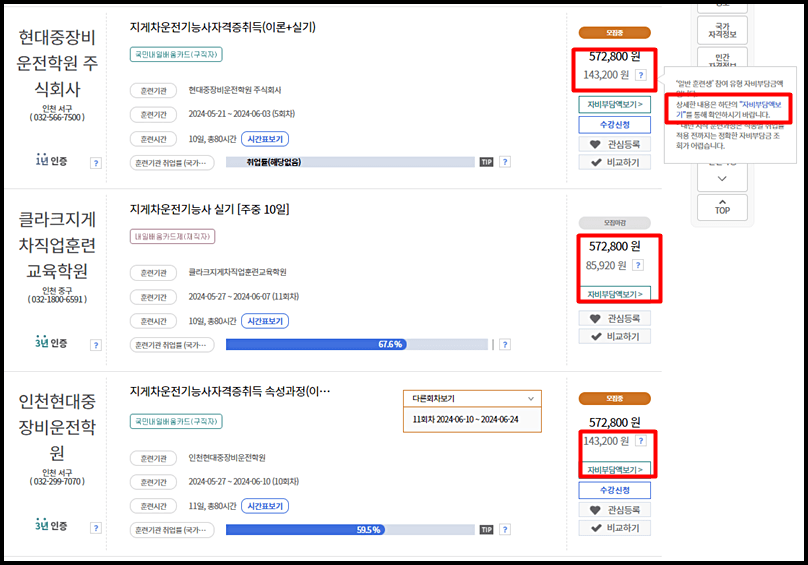Toggle 관심등록 heart for 클라크지게차 course
Screen dimensions: 808x565
[615, 318]
